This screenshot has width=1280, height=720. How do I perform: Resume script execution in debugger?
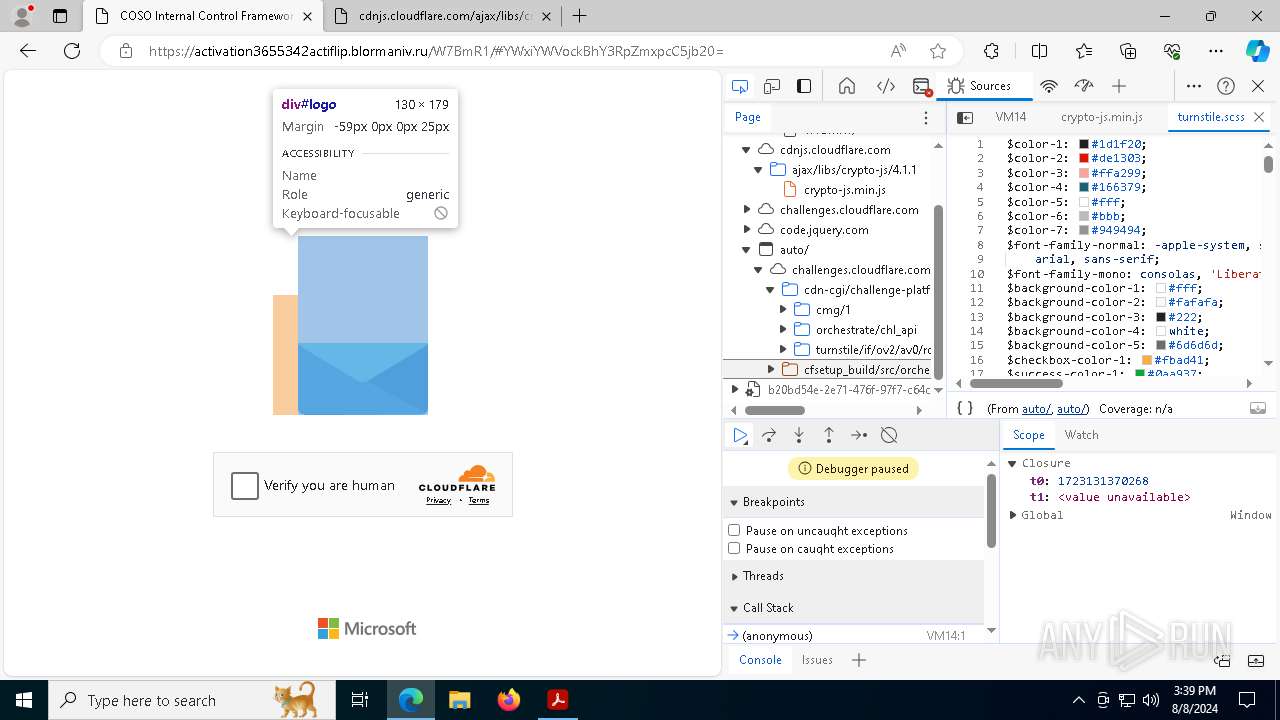pyautogui.click(x=740, y=435)
